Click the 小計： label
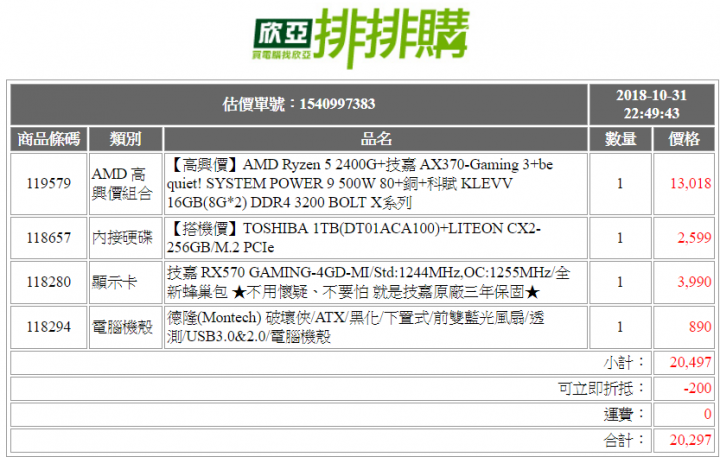Image resolution: width=720 pixels, height=457 pixels. click(x=624, y=363)
